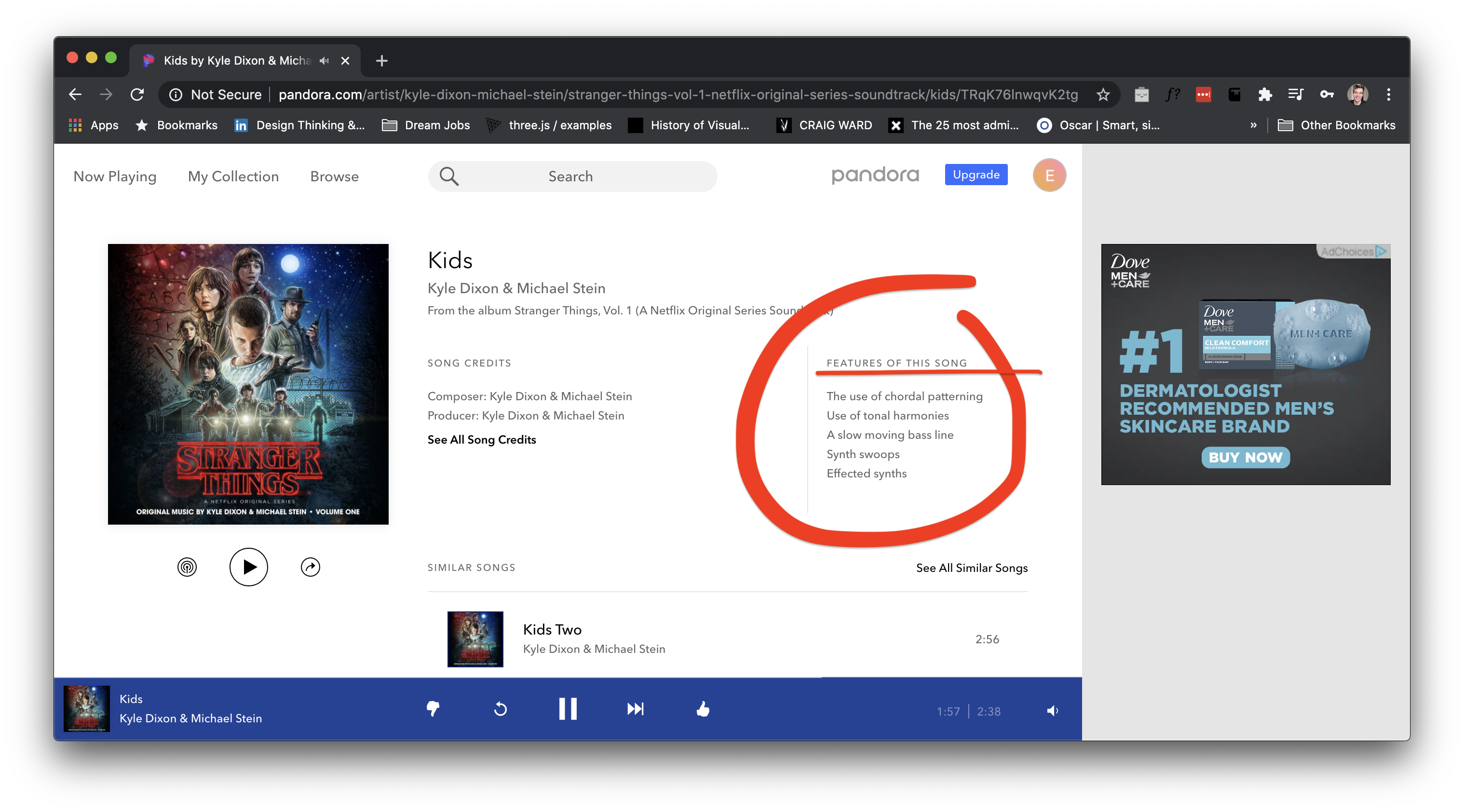
Task: Open a new browser tab
Action: click(382, 60)
